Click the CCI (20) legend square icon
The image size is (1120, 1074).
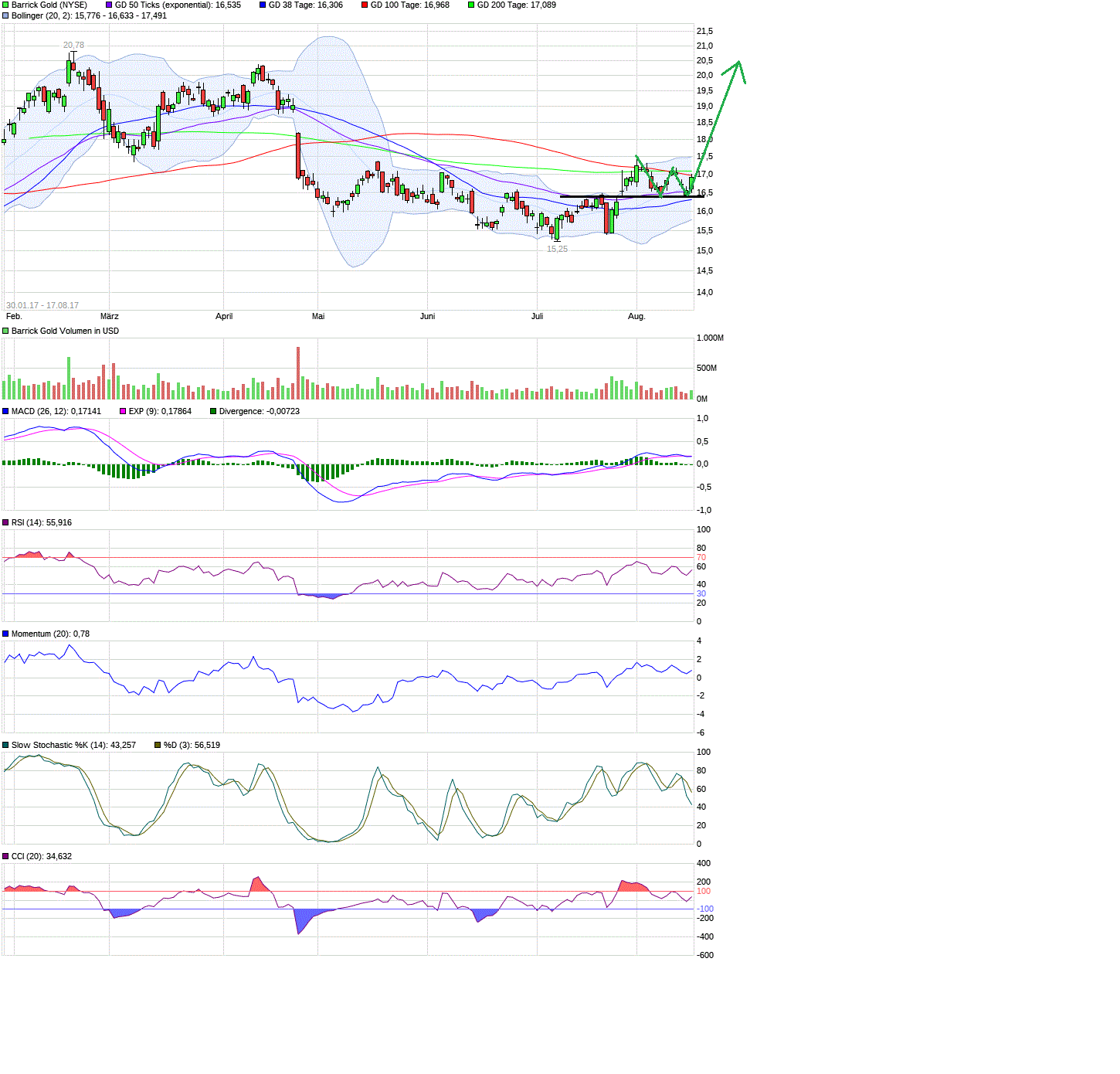coord(5,856)
